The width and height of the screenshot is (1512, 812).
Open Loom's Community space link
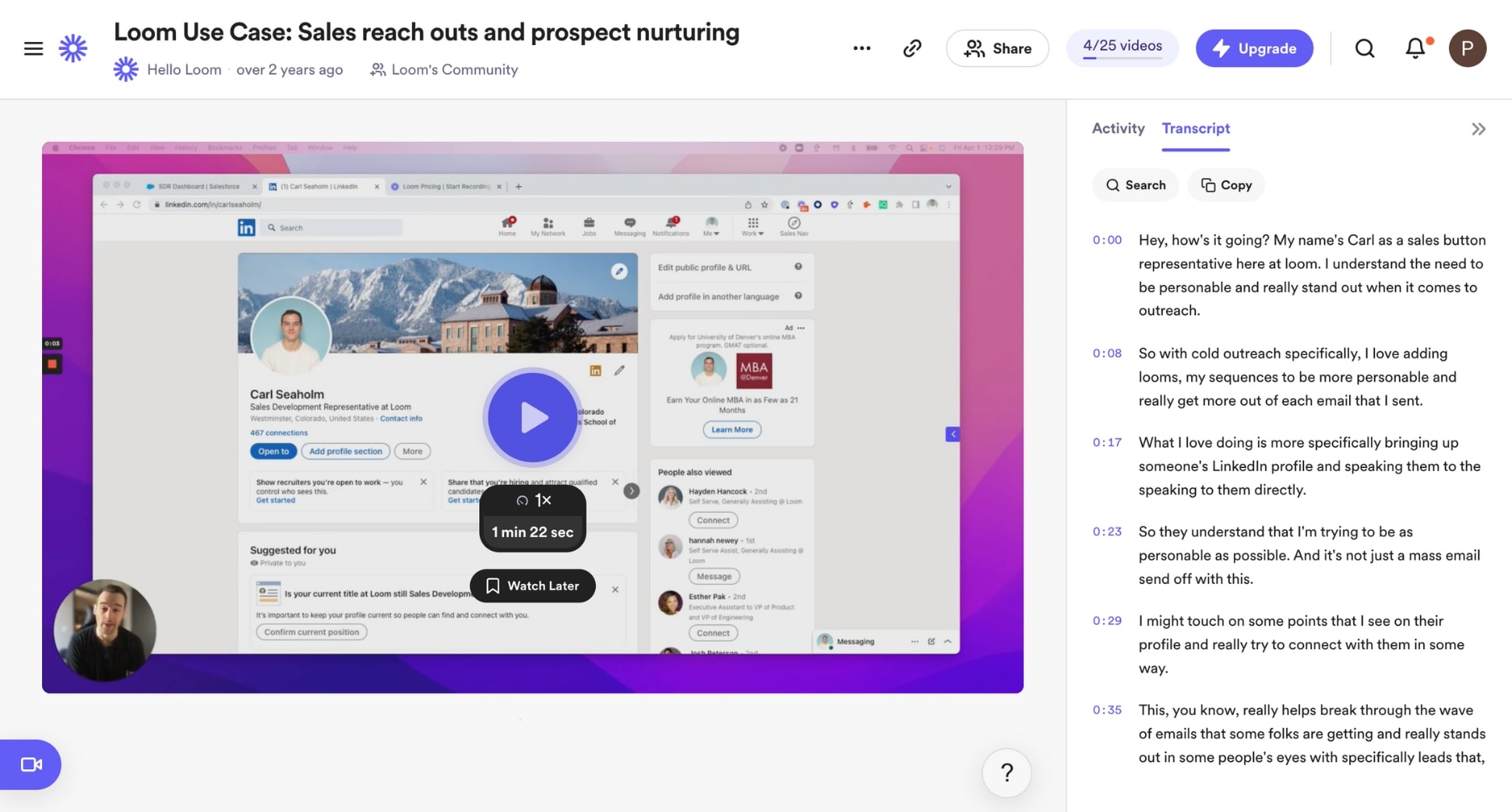444,69
